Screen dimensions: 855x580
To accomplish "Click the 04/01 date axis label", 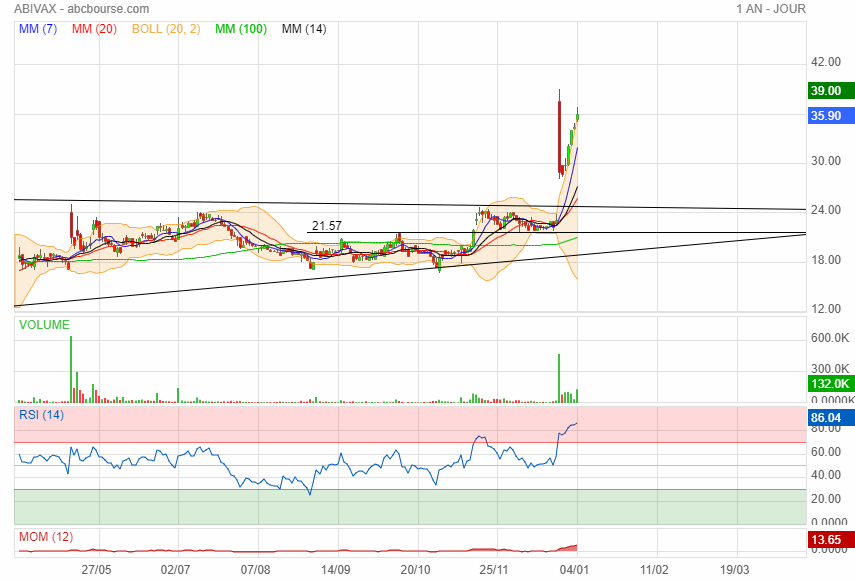I will click(574, 570).
